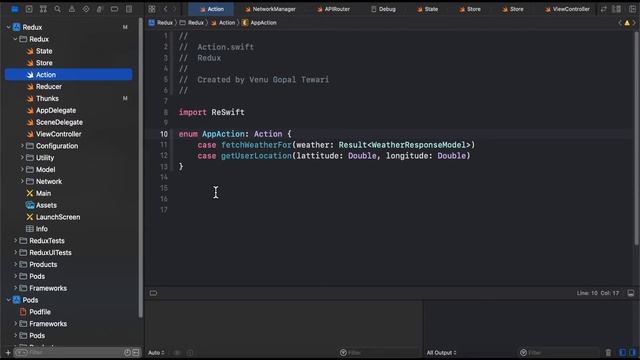
Task: Go forward with the right arrow
Action: coord(175,9)
